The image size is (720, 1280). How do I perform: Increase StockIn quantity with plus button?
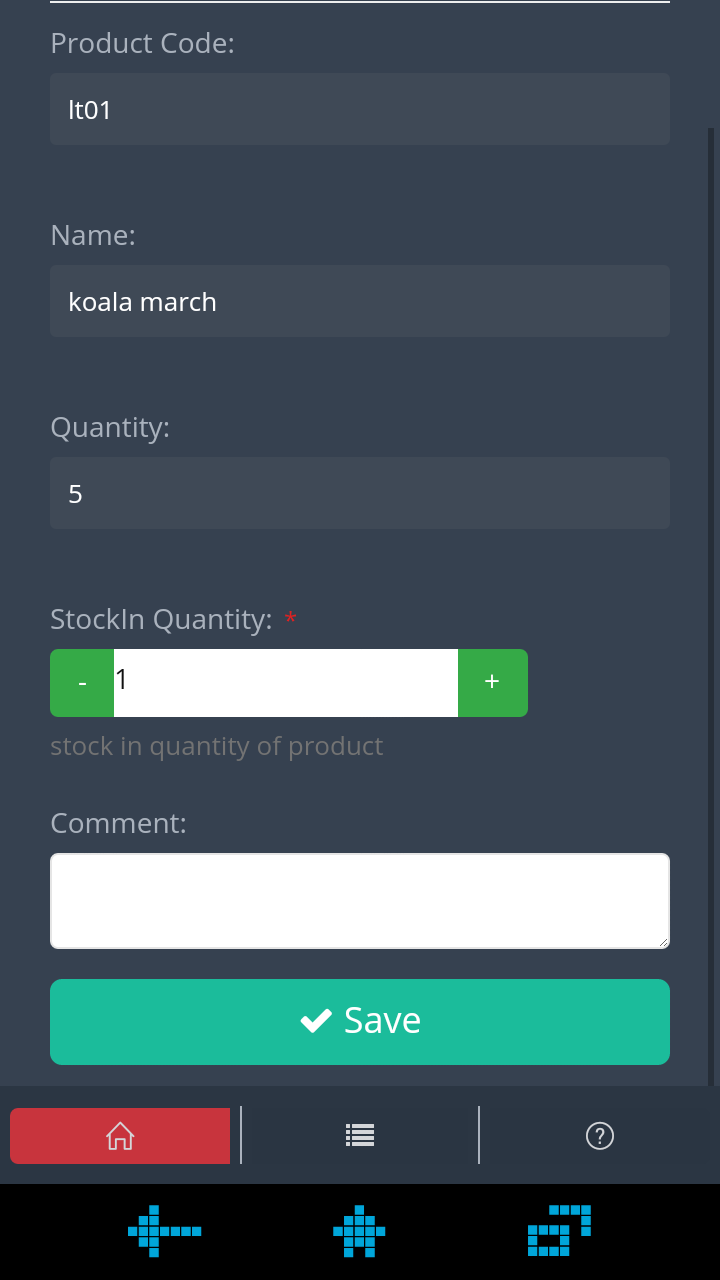pyautogui.click(x=492, y=683)
